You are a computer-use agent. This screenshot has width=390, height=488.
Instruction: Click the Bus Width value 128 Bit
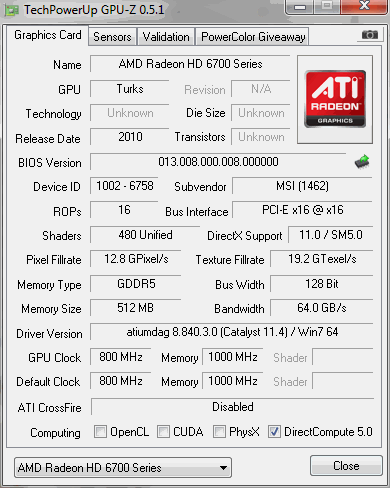(322, 284)
